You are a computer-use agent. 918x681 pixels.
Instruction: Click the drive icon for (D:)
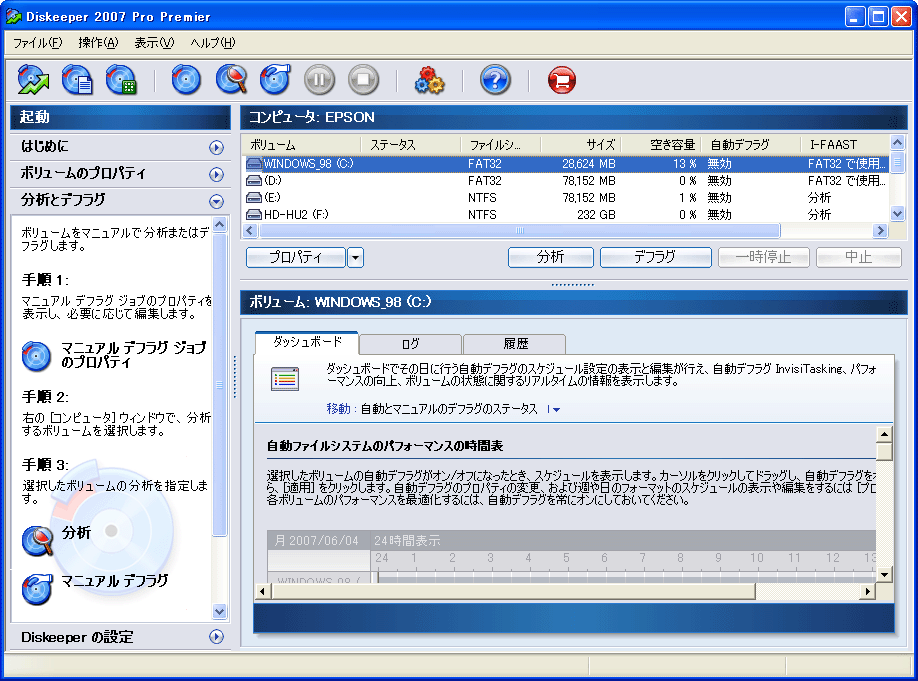coord(254,181)
